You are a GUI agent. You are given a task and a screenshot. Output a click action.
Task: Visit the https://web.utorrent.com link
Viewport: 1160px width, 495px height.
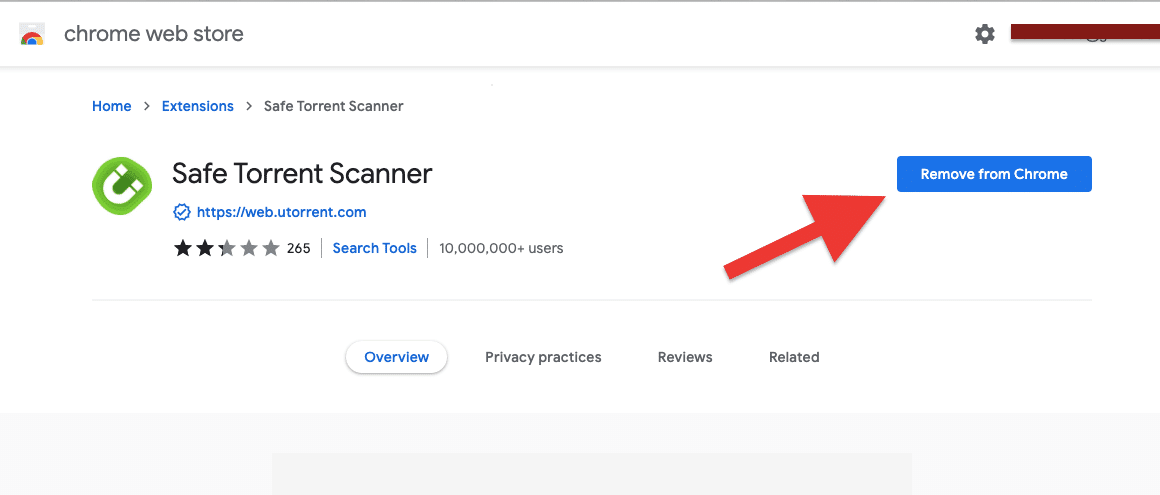pyautogui.click(x=281, y=212)
